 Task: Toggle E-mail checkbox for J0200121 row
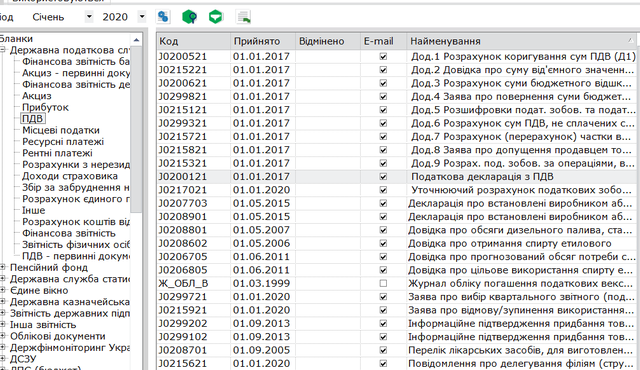click(383, 177)
